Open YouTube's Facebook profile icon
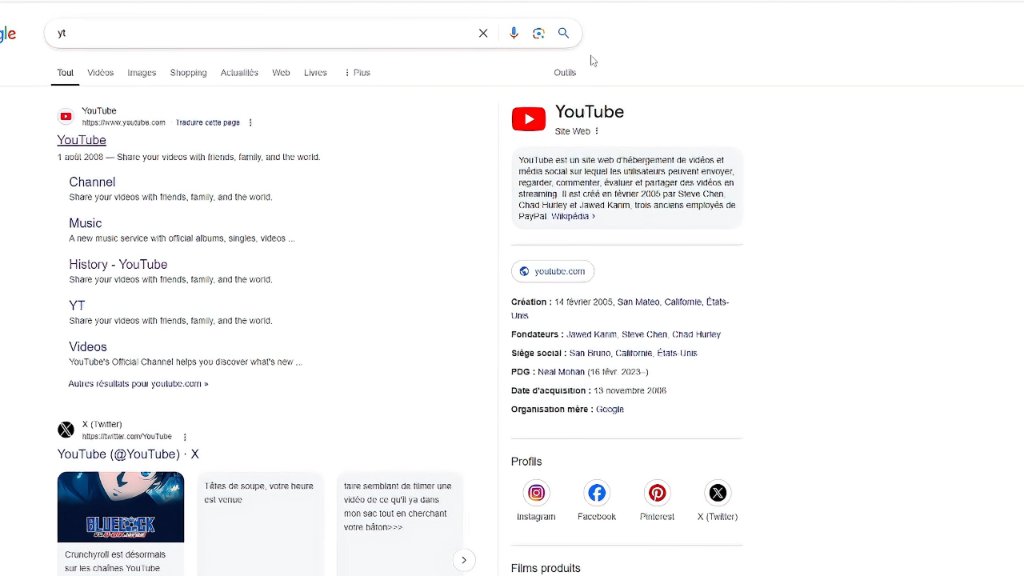This screenshot has width=1024, height=576. coord(596,493)
